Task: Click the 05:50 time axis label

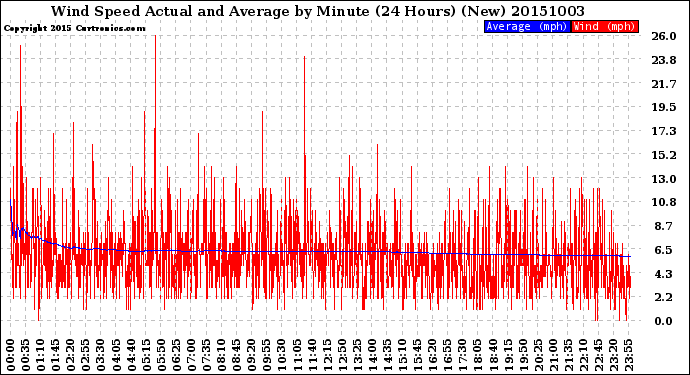Action: click(161, 355)
